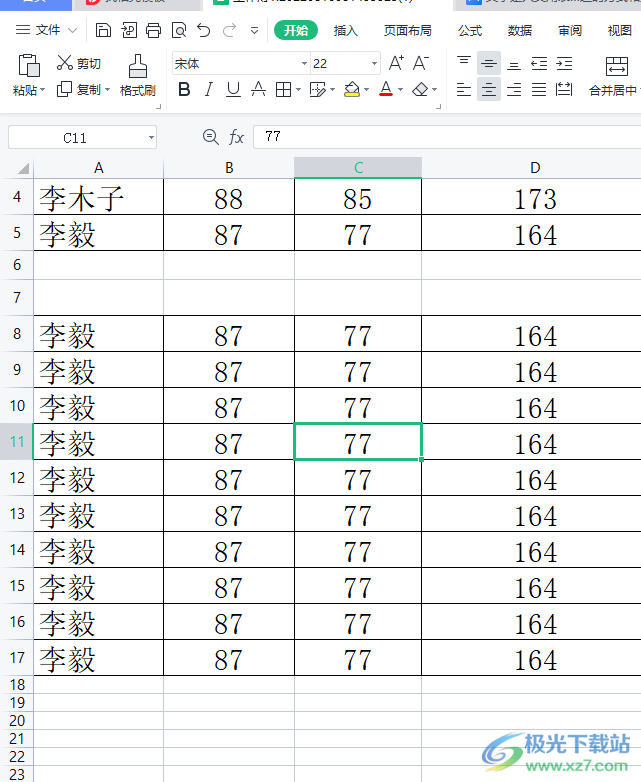Click the distributed alignment icon

564,90
